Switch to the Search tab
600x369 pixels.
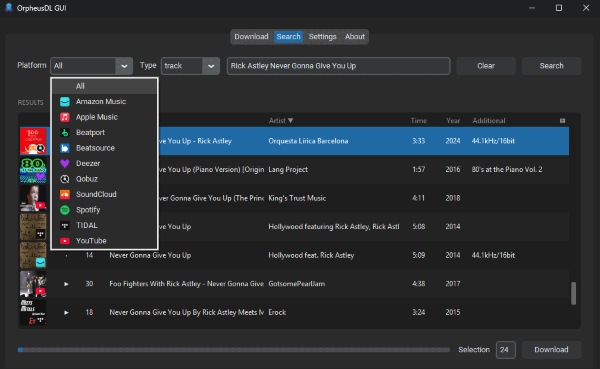tap(289, 37)
